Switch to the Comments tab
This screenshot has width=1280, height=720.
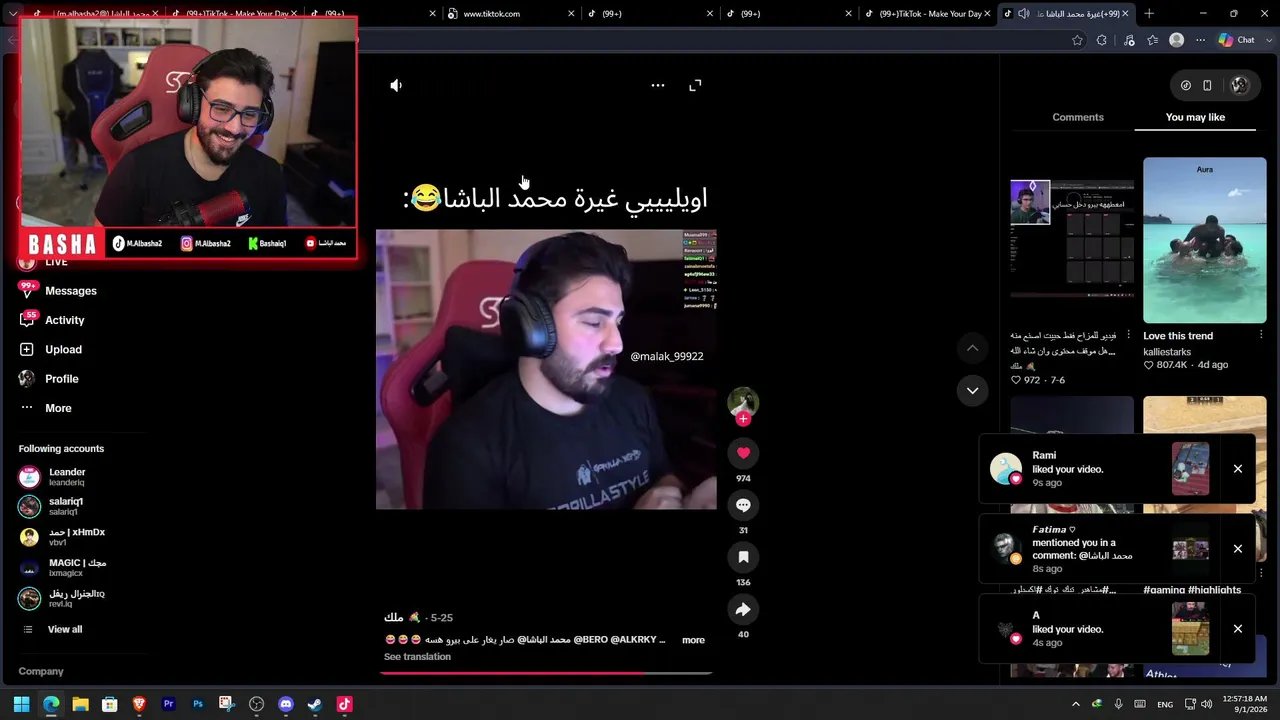[x=1078, y=117]
